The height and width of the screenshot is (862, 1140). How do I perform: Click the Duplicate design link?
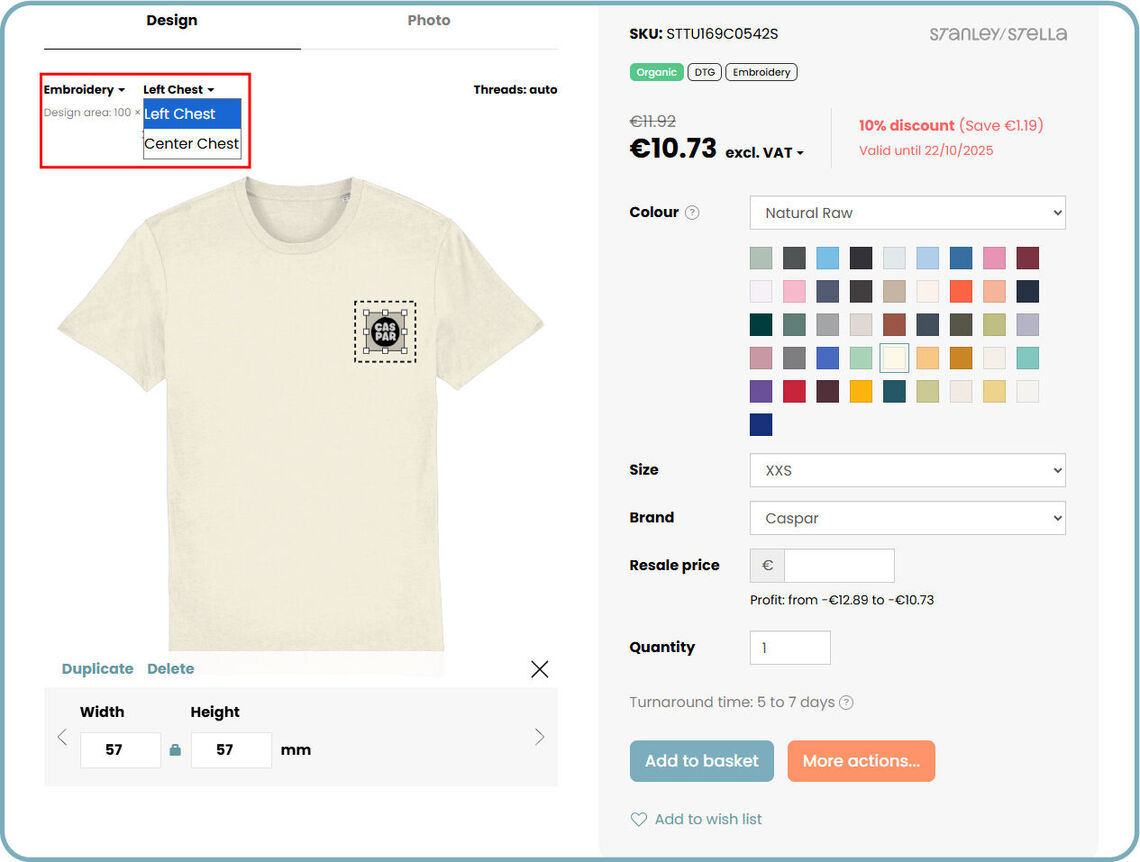point(97,669)
